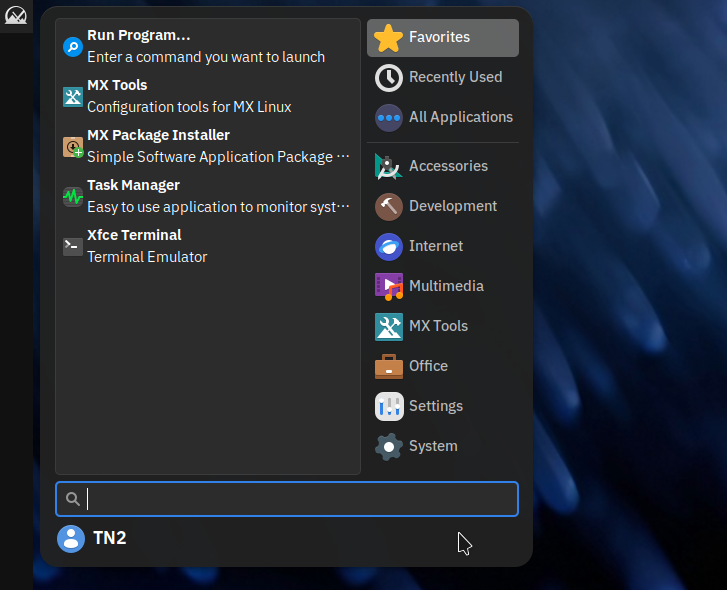Click the System gear icon

pos(389,446)
